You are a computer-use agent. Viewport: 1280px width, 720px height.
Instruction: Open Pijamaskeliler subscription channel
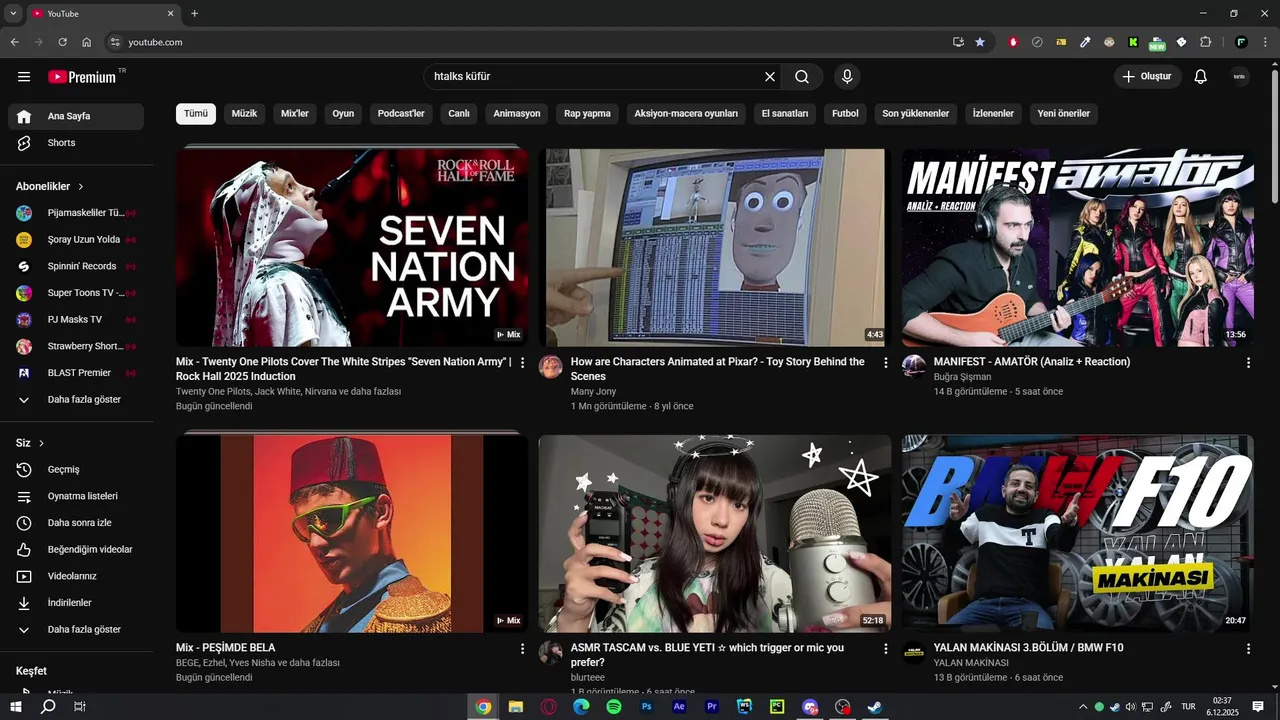coord(76,213)
